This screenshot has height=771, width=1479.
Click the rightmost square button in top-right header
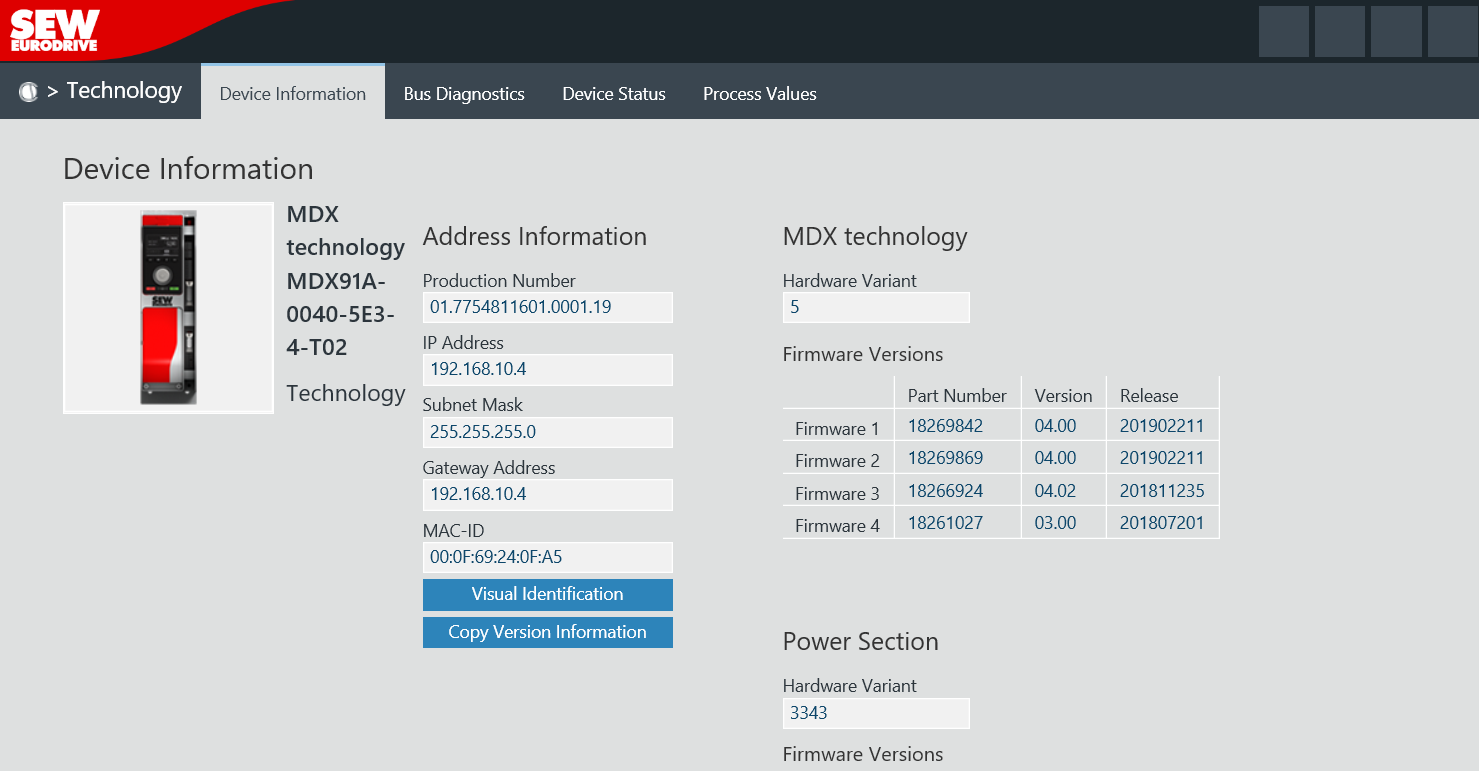pos(1452,31)
